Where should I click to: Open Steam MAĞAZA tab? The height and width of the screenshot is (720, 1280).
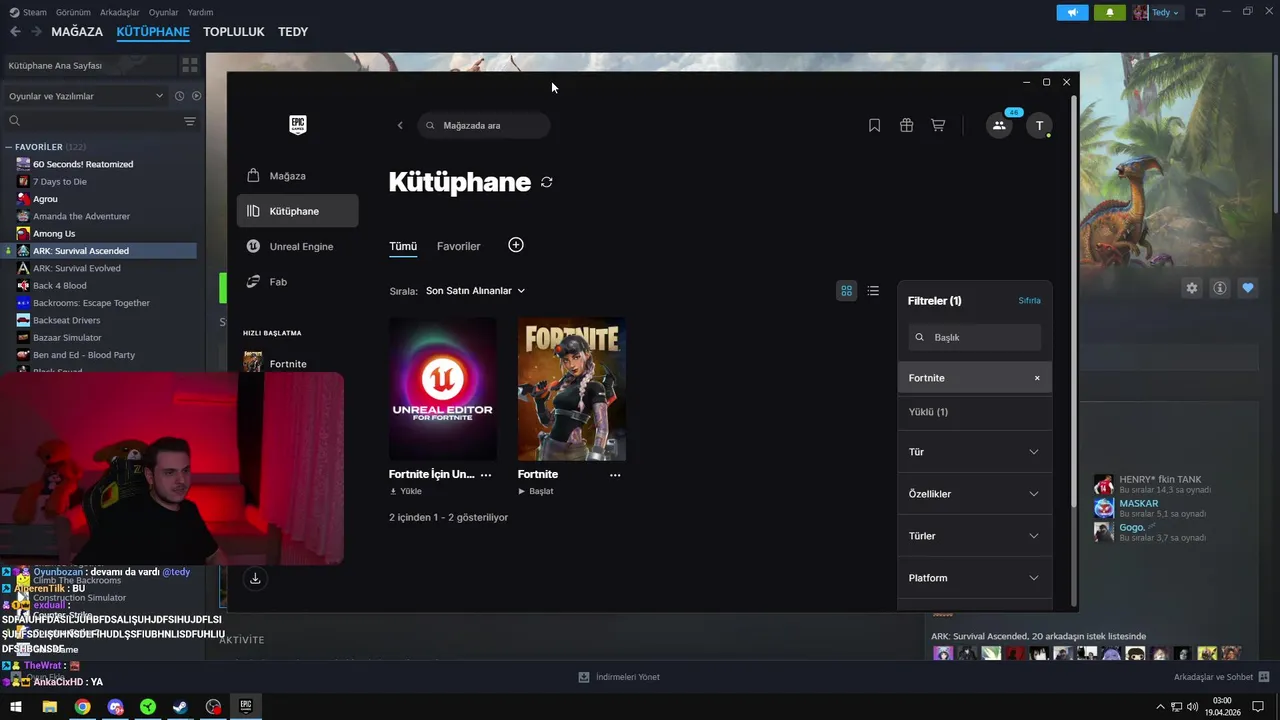pyautogui.click(x=77, y=32)
